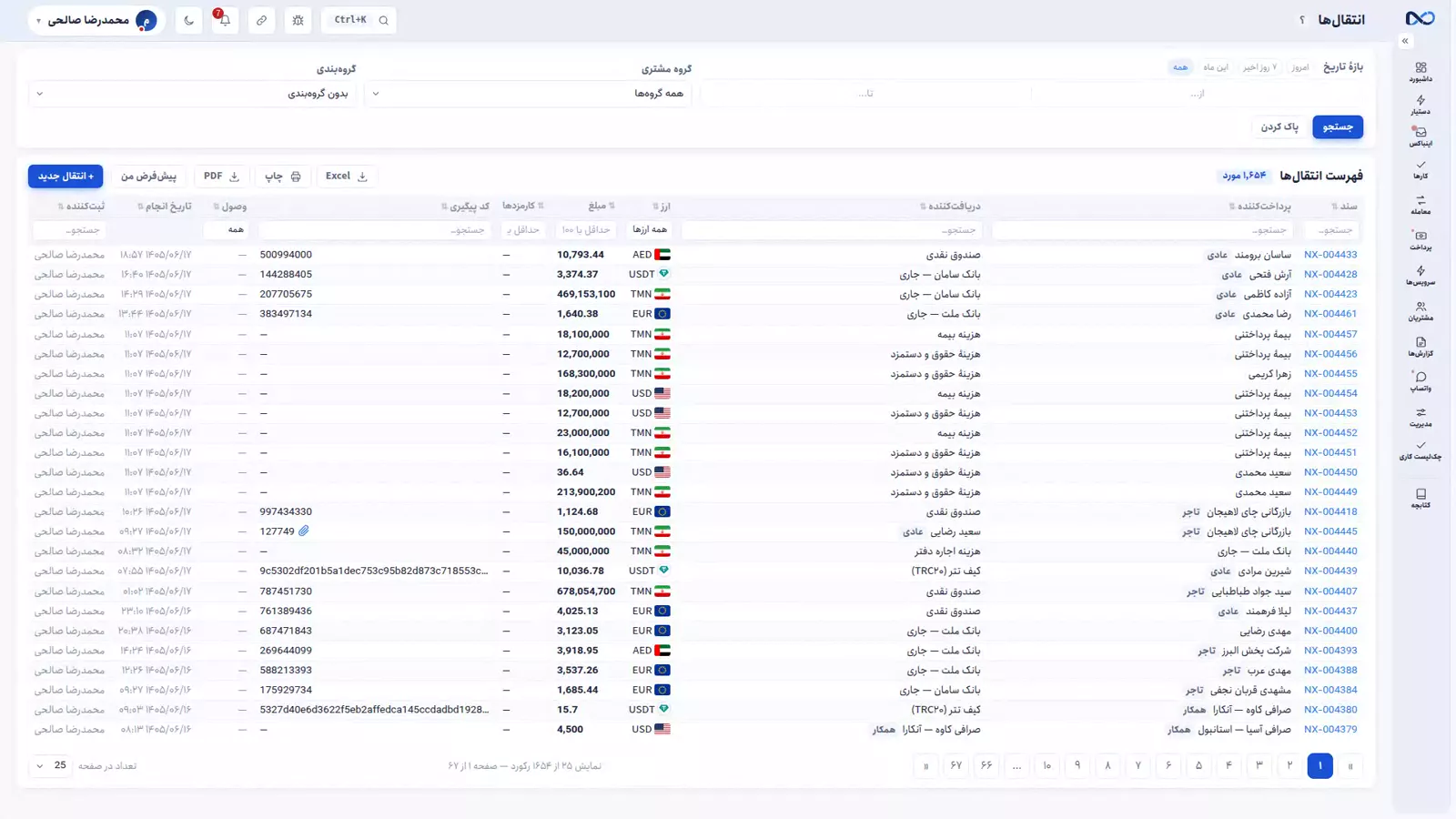Click the جستجو search button
The image size is (1456, 819).
click(x=1338, y=126)
